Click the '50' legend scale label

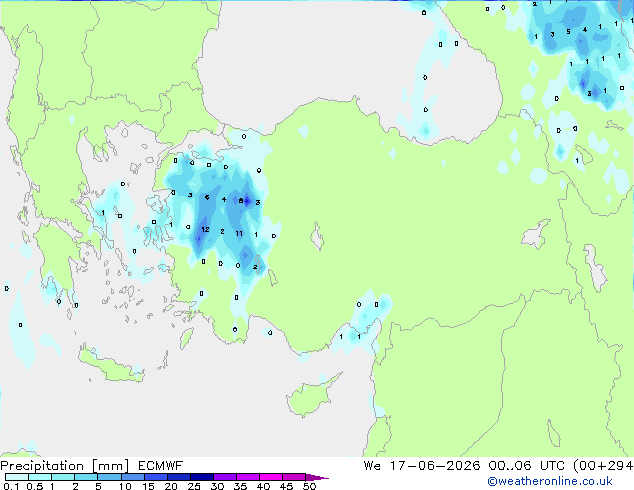[x=310, y=486]
